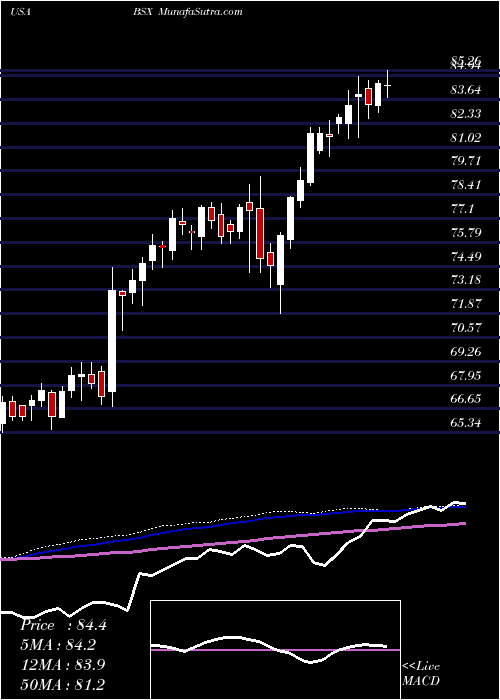Click the tall white breakout candle near 70
The height and width of the screenshot is (700, 500).
click(112, 337)
